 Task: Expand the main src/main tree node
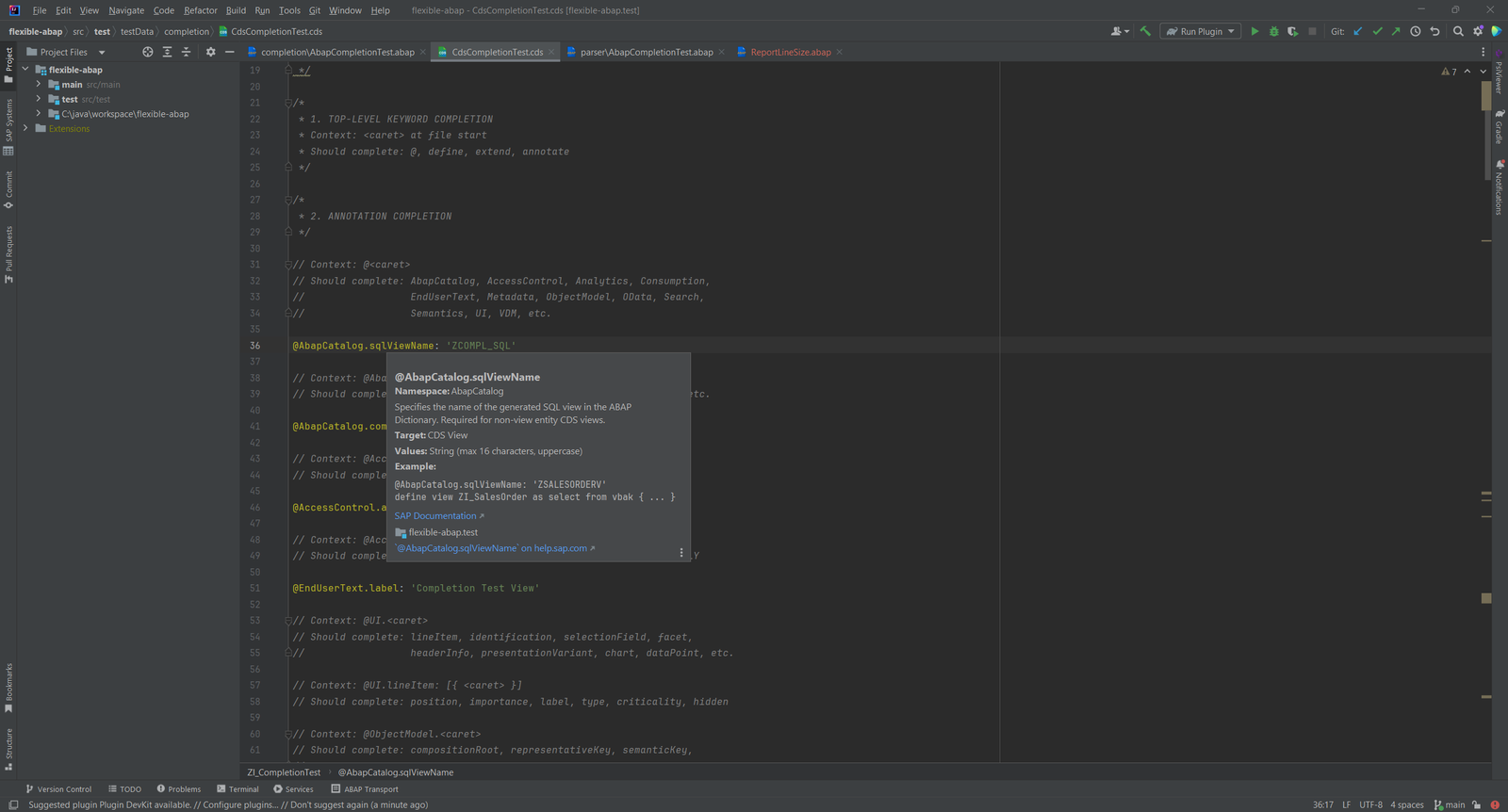tap(39, 84)
